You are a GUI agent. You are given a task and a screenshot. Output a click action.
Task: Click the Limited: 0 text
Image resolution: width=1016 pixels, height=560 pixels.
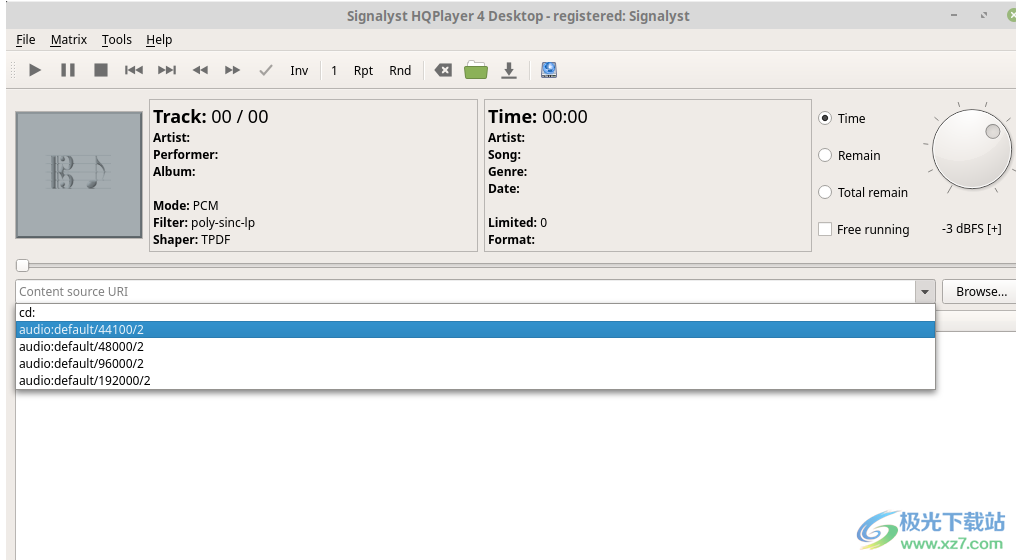click(x=518, y=222)
